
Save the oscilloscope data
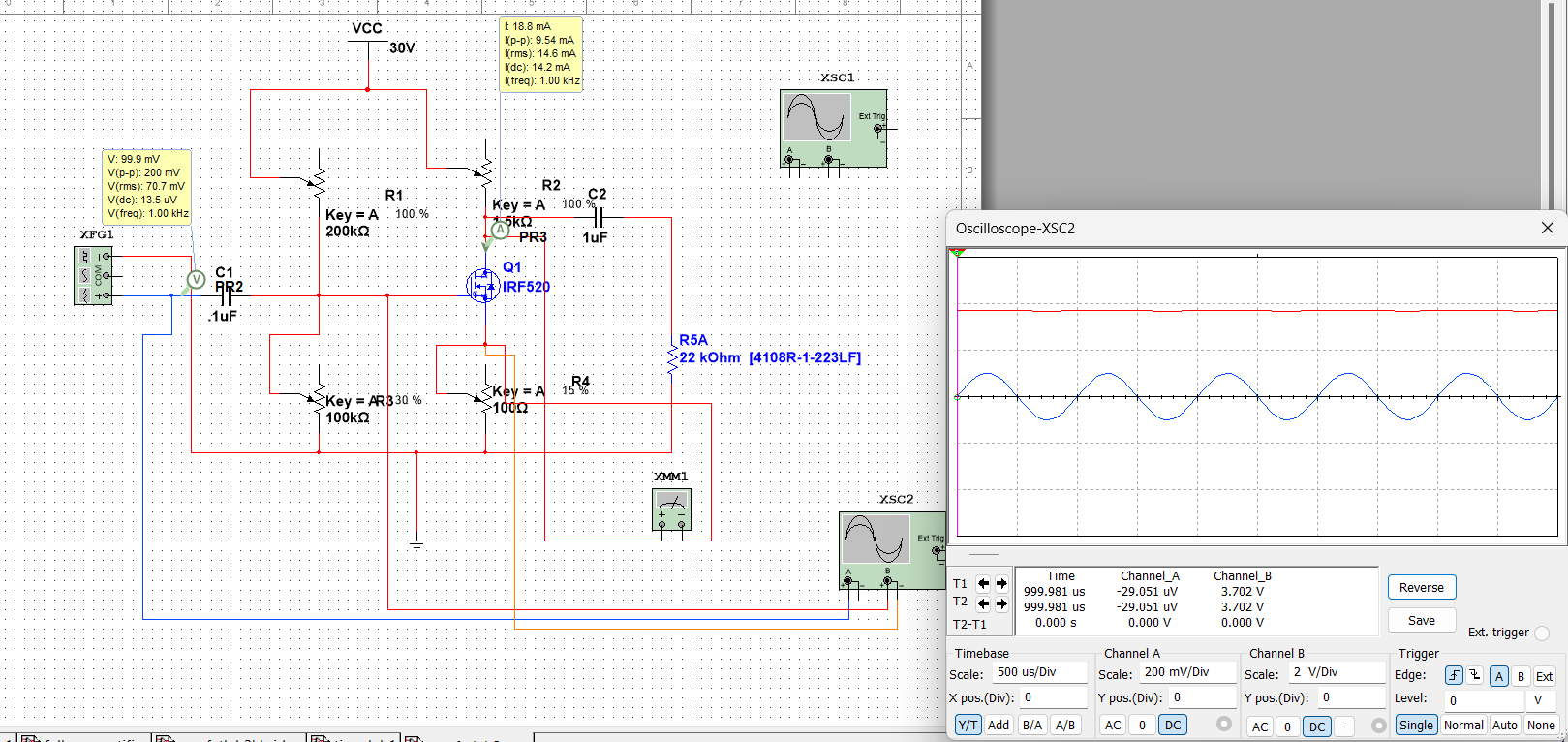[x=1421, y=620]
